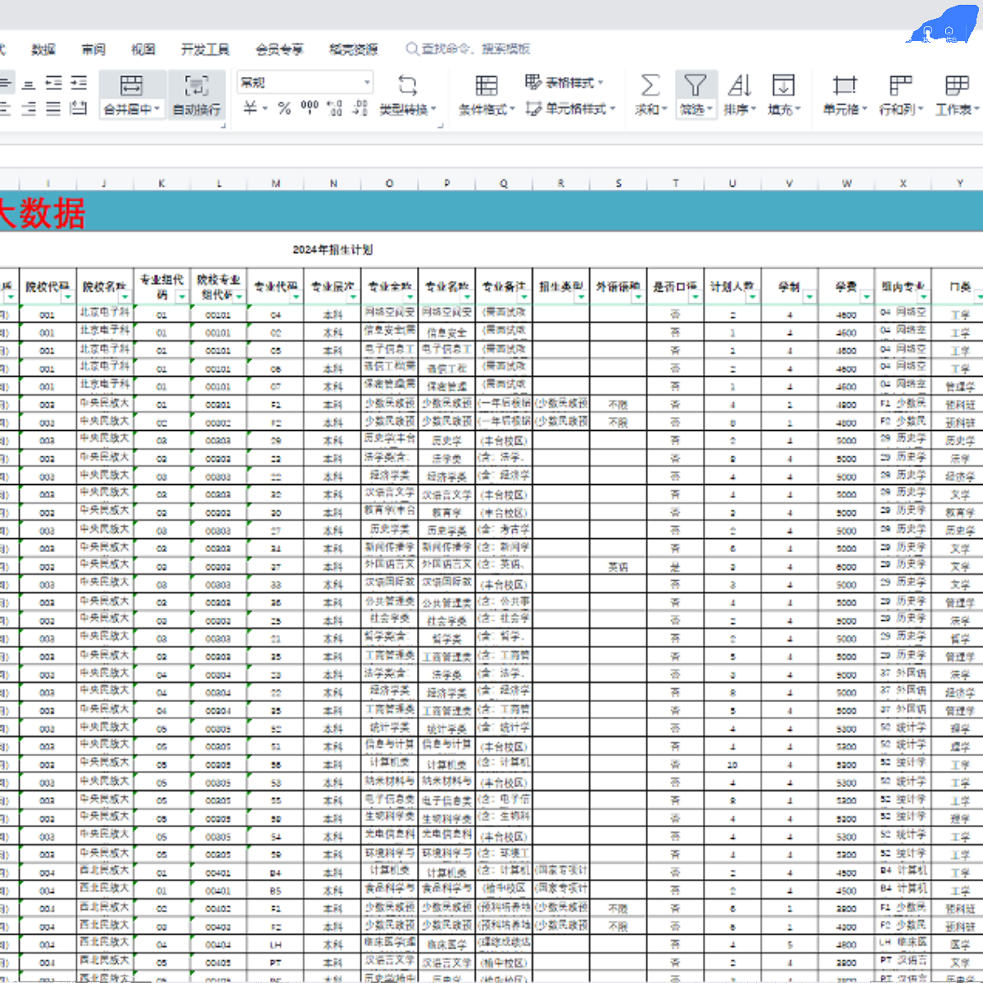The height and width of the screenshot is (983, 983).
Task: Open the number format dialog launcher
Action: [440, 126]
